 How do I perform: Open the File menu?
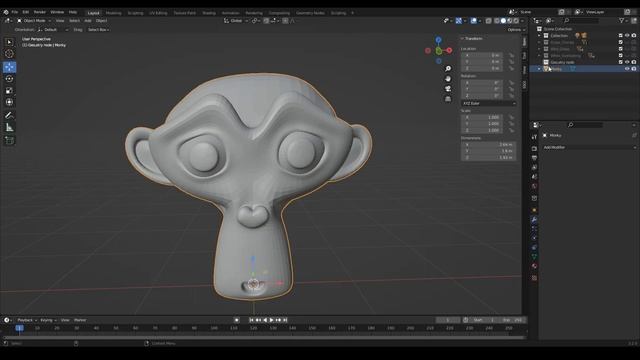point(15,12)
